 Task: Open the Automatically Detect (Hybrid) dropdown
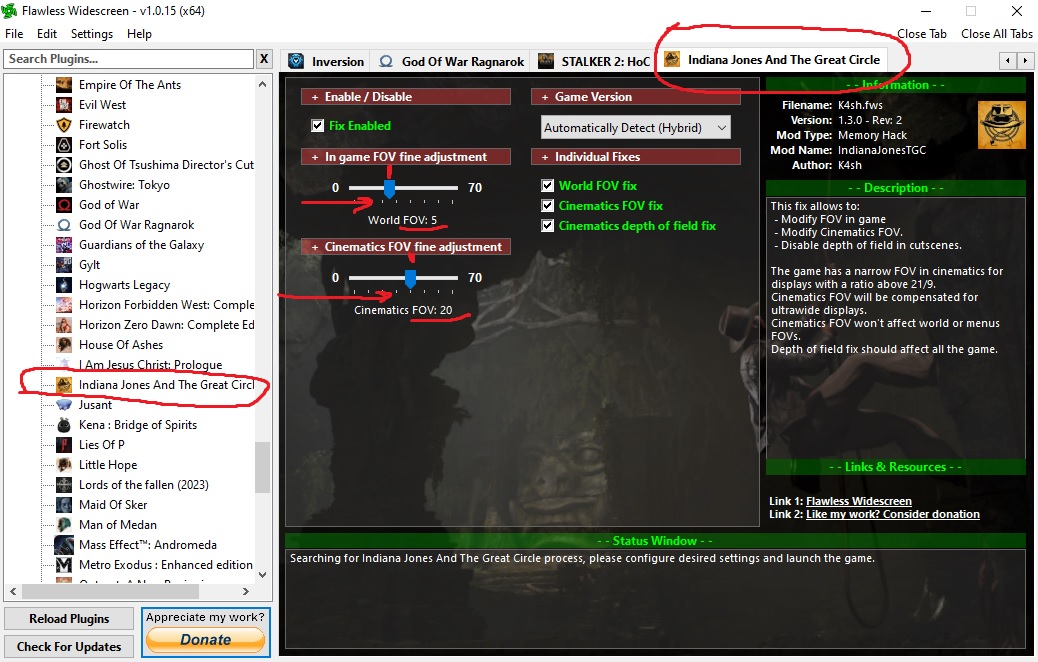[636, 128]
